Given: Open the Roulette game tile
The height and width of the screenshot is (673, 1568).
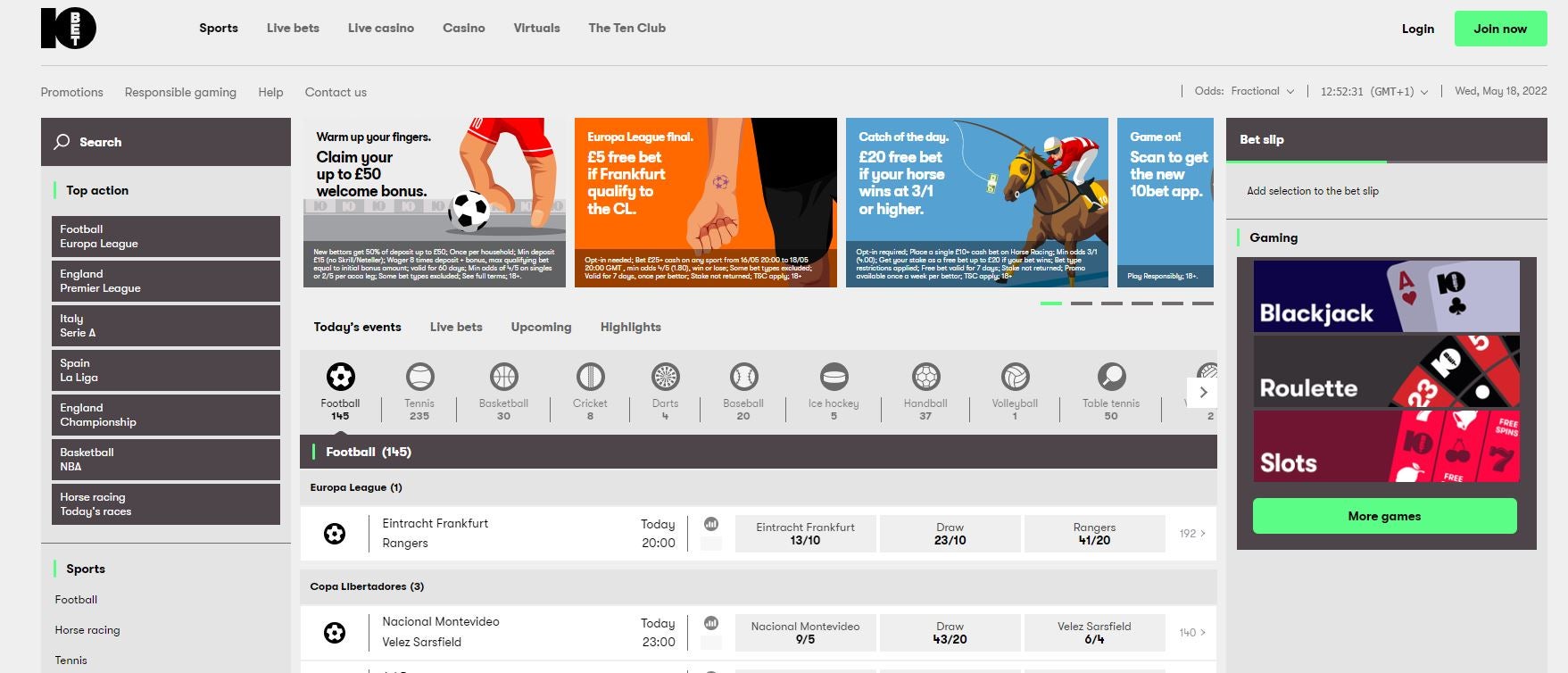Looking at the screenshot, I should 1386,371.
